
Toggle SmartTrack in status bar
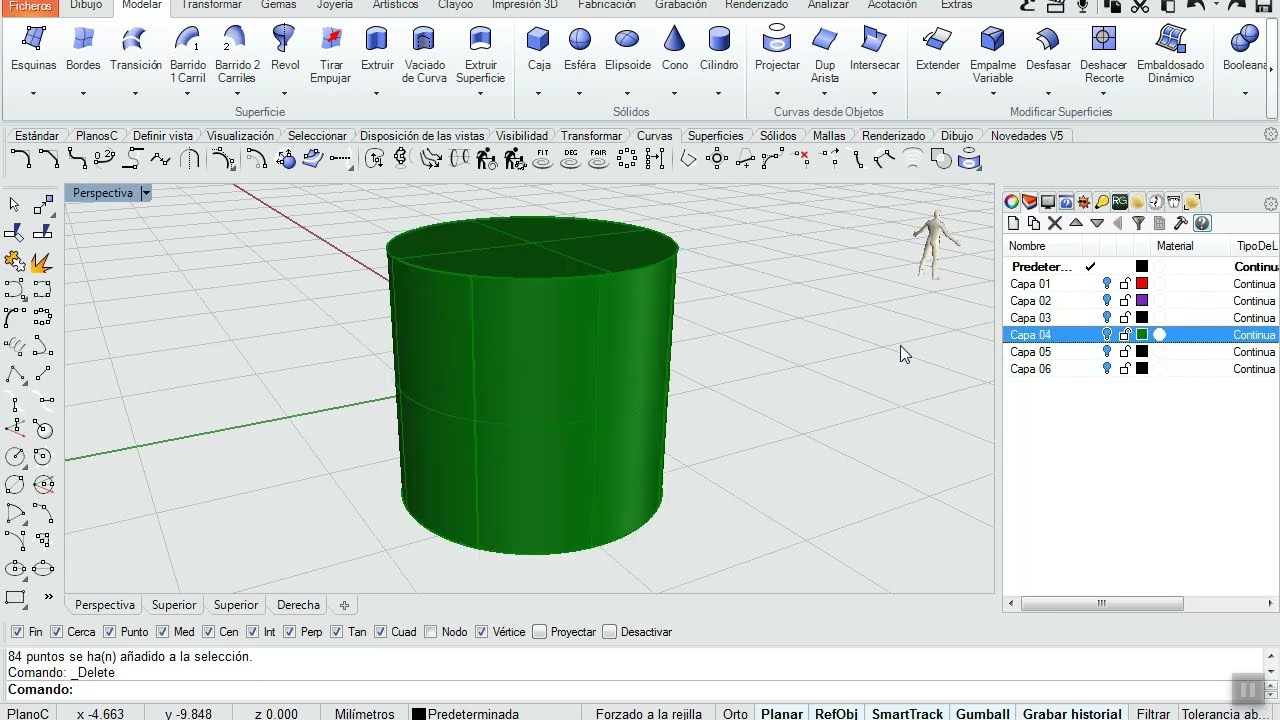click(907, 713)
